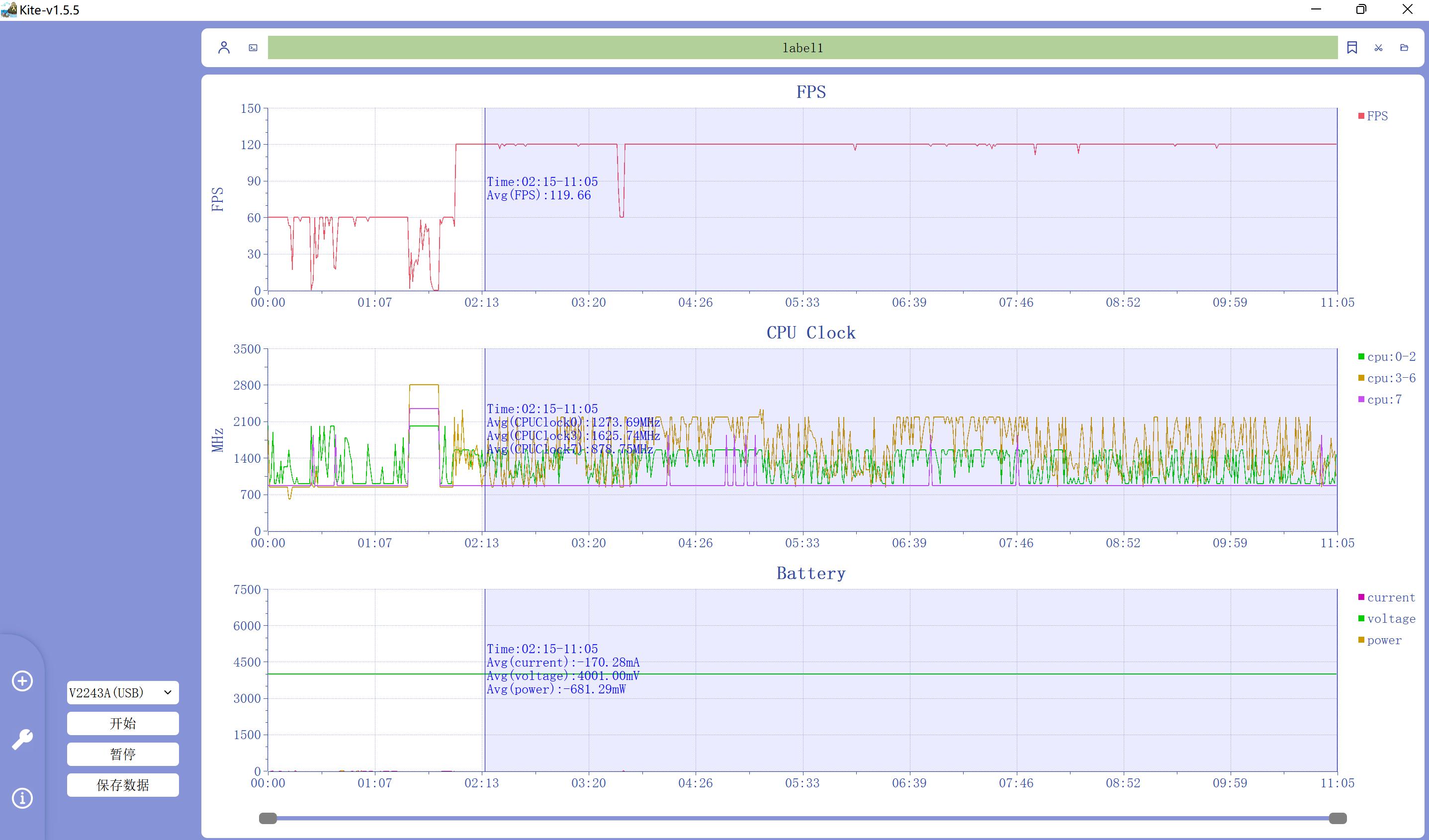Click the left handle of range slider
This screenshot has width=1429, height=840.
point(268,818)
